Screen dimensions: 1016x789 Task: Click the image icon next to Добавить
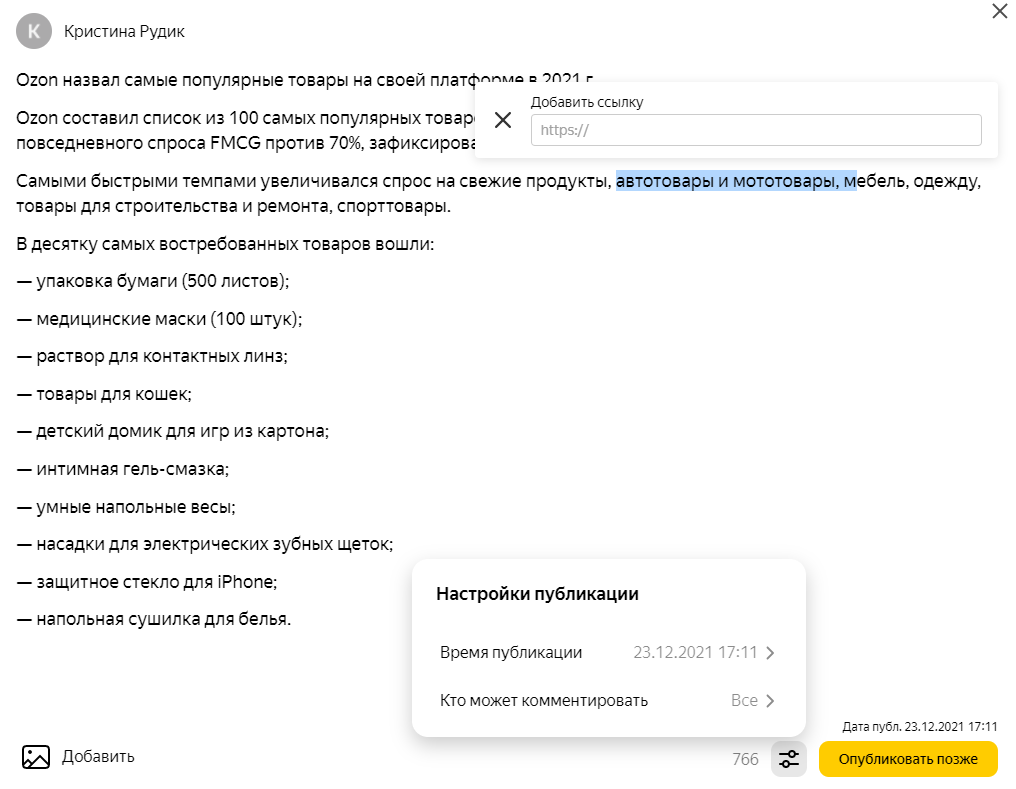tap(36, 757)
